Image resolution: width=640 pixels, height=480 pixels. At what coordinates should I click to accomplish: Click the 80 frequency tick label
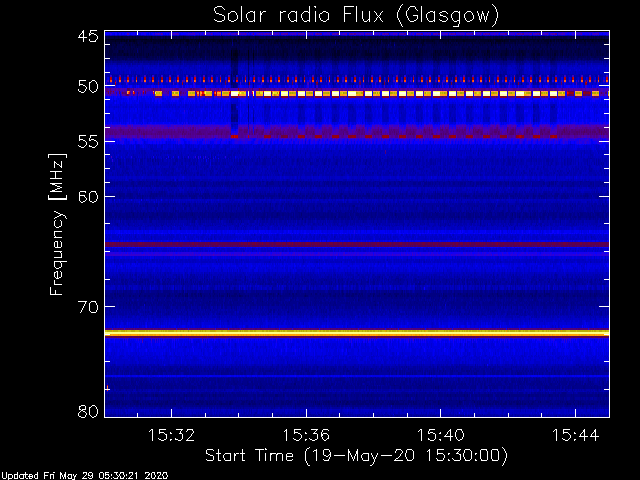88,411
